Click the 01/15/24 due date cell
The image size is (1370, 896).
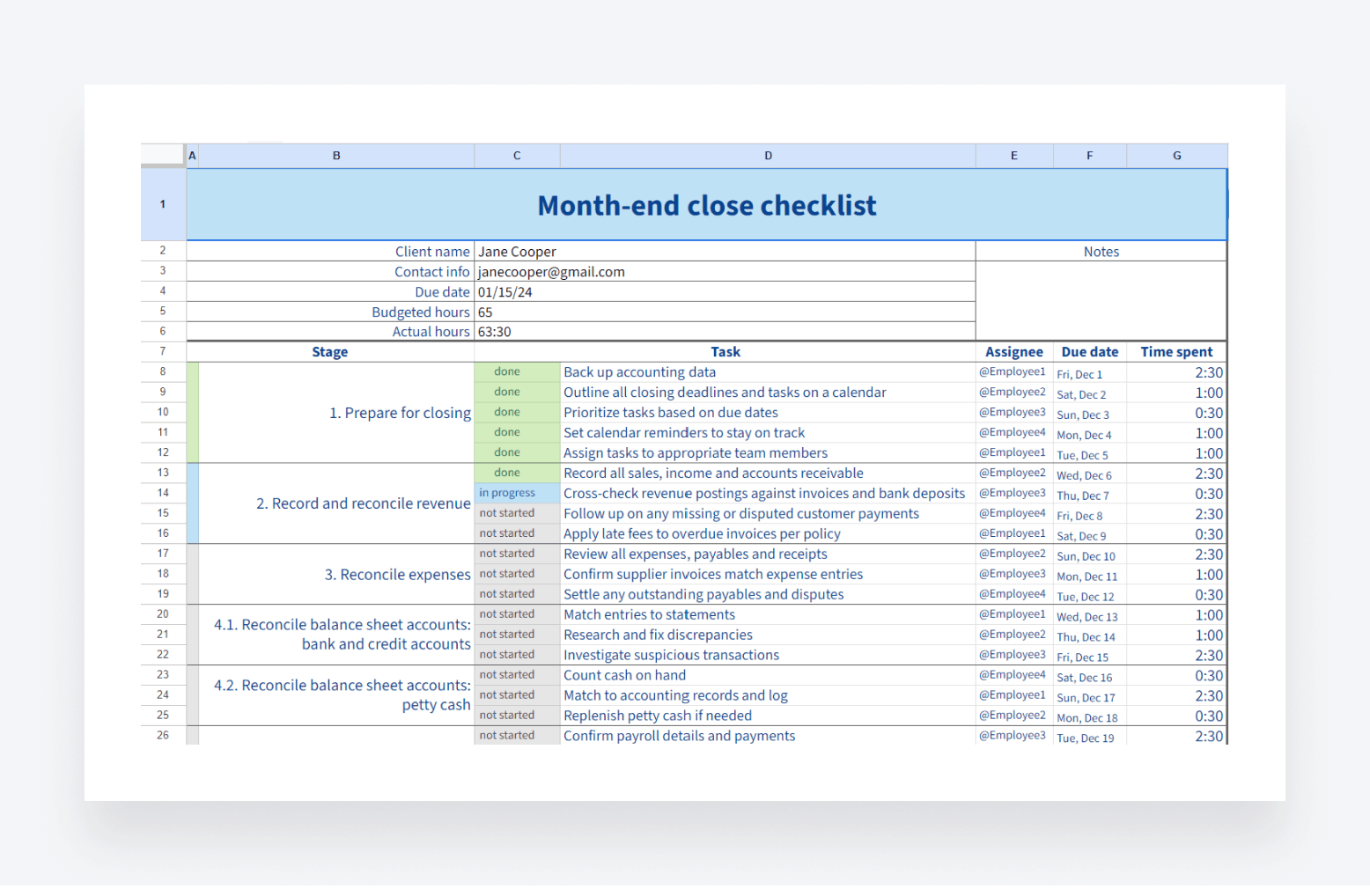click(725, 292)
